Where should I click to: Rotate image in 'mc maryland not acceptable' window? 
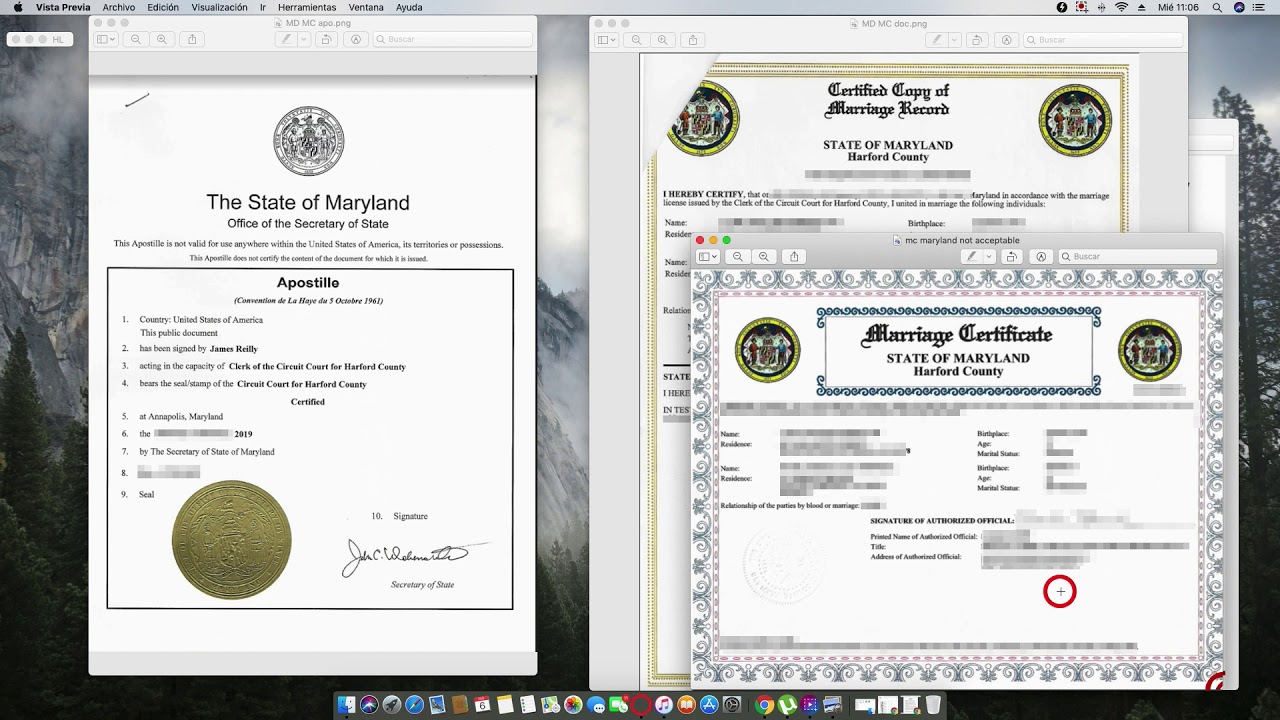pyautogui.click(x=1011, y=257)
